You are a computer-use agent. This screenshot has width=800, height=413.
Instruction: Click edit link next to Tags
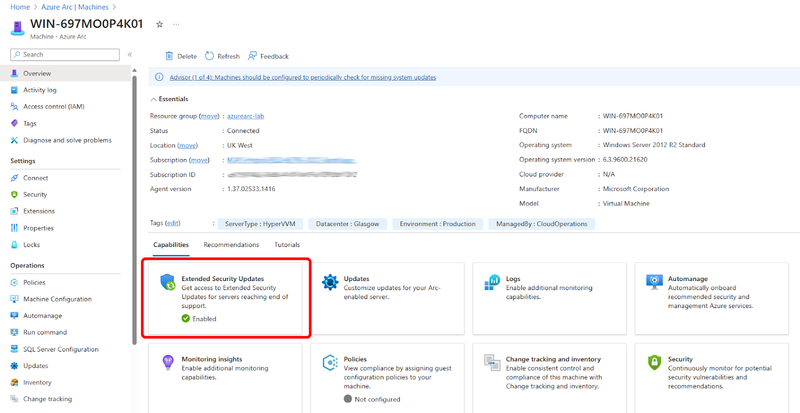pos(173,223)
